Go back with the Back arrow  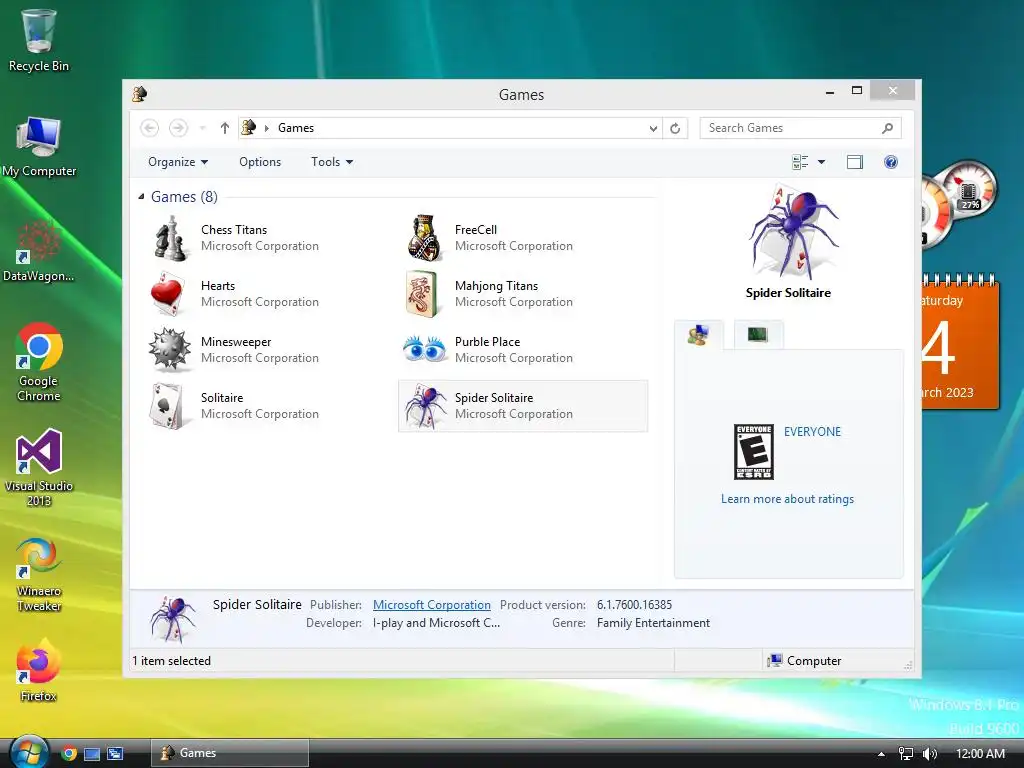tap(150, 128)
